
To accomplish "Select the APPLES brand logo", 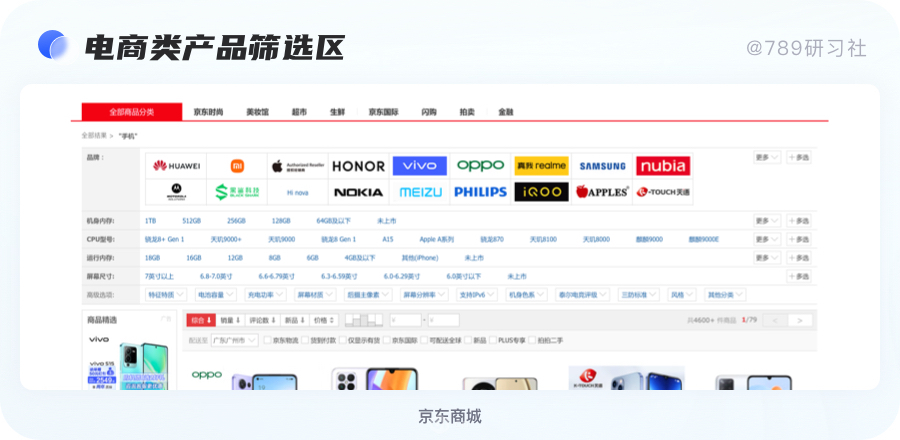I will tap(602, 192).
